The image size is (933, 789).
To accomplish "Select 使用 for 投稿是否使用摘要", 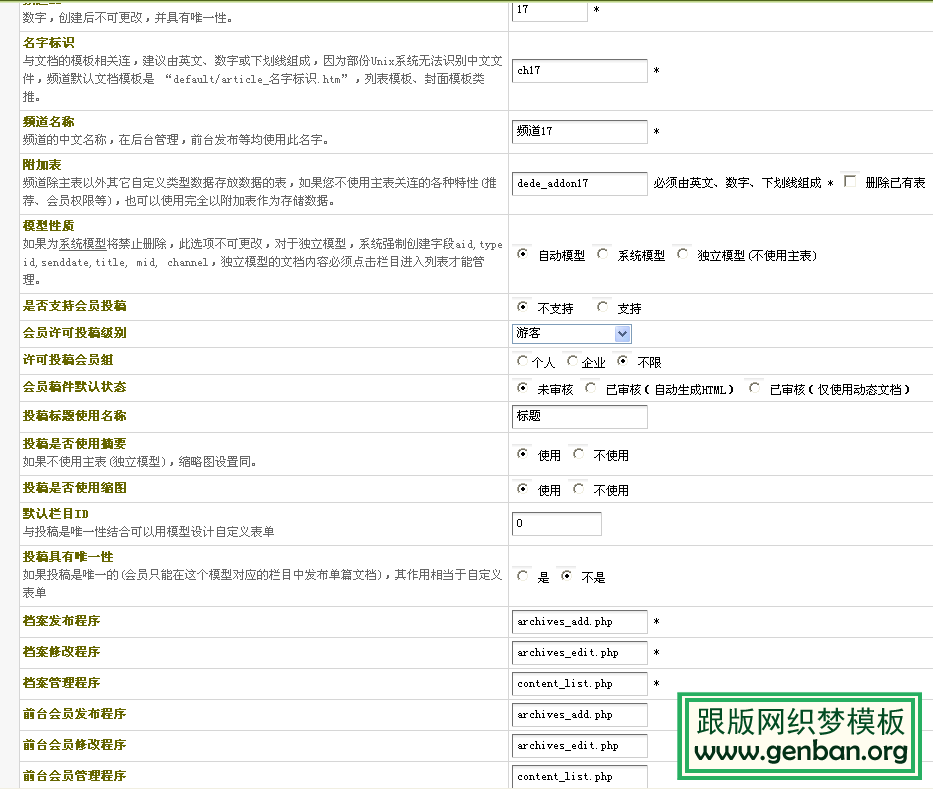I will 522,454.
